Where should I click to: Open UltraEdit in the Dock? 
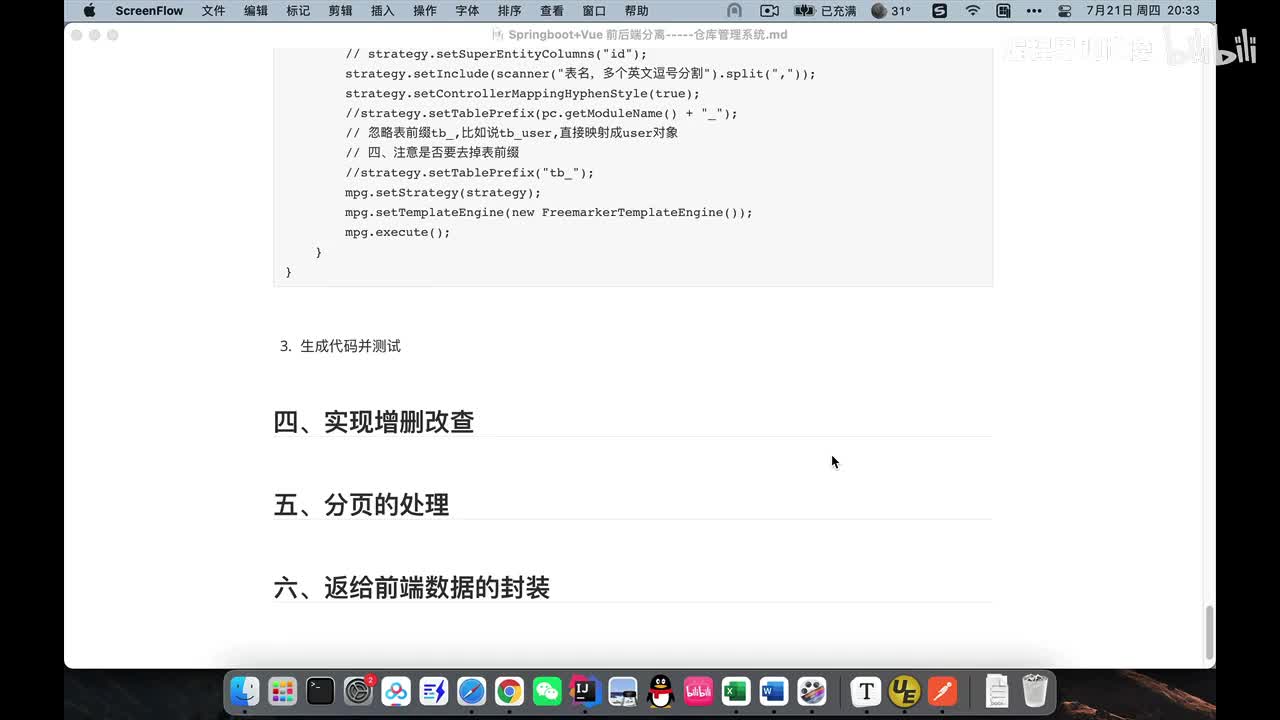tap(904, 691)
